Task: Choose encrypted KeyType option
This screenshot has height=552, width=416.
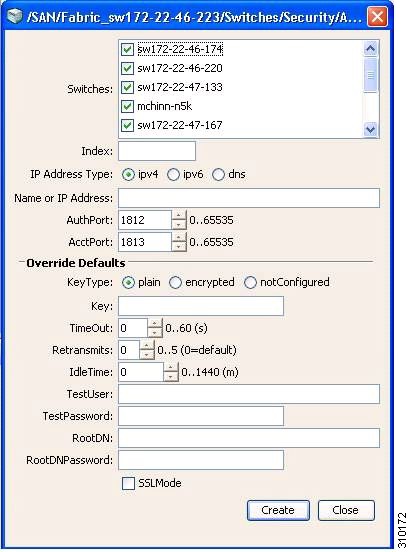Action: (175, 283)
